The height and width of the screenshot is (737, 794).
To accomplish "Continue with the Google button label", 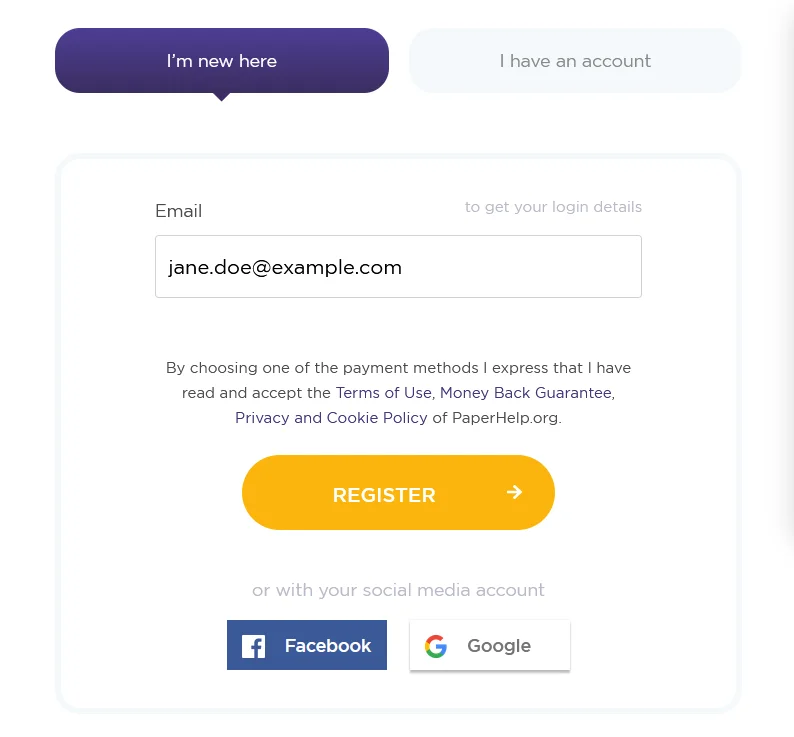I will tap(499, 646).
